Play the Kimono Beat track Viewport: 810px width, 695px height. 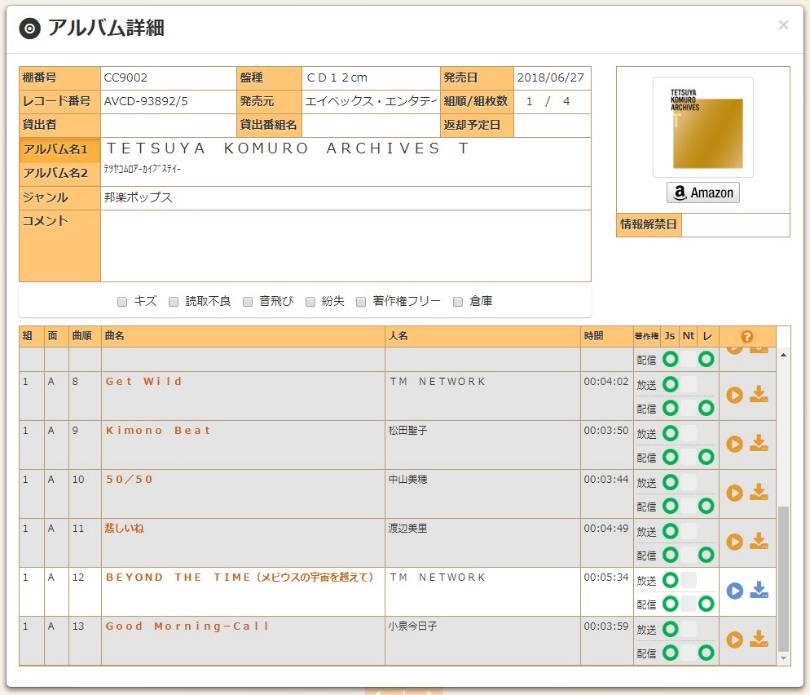734,444
